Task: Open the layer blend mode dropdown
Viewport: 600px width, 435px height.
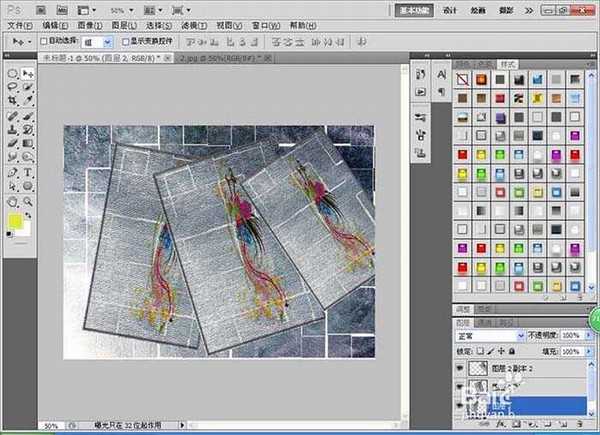Action: click(x=490, y=337)
